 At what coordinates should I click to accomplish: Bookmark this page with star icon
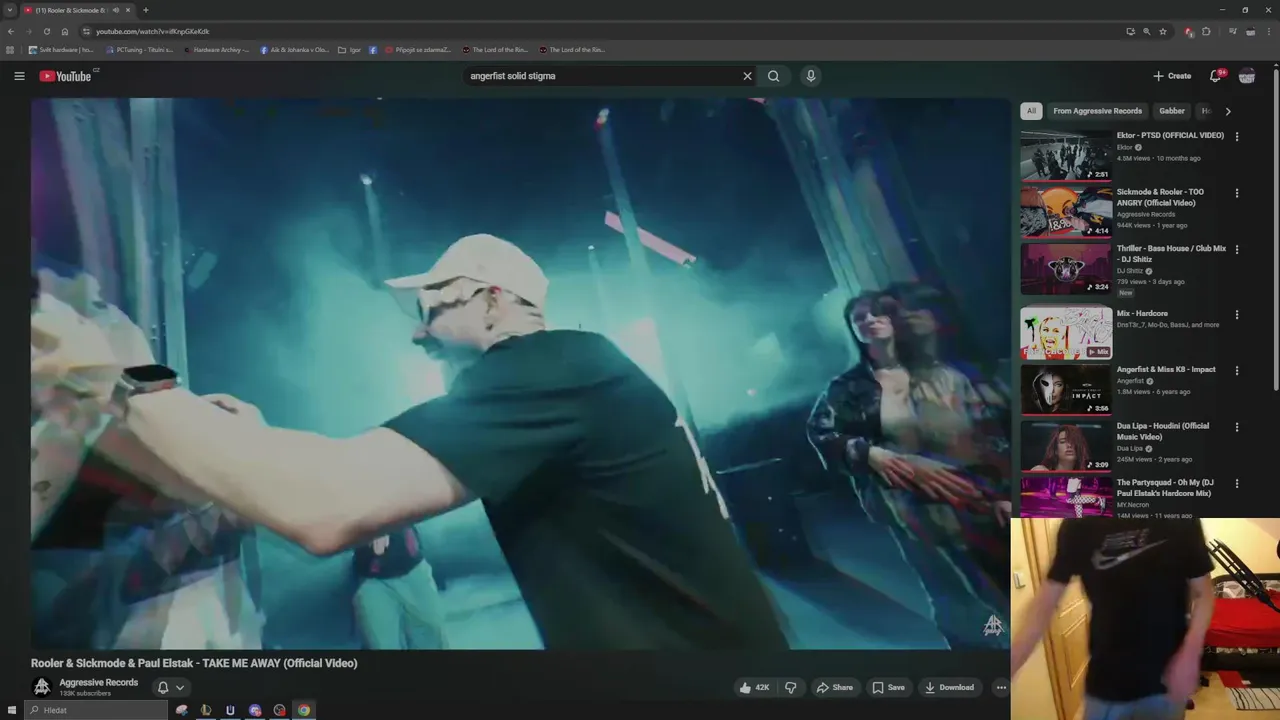[x=1163, y=31]
